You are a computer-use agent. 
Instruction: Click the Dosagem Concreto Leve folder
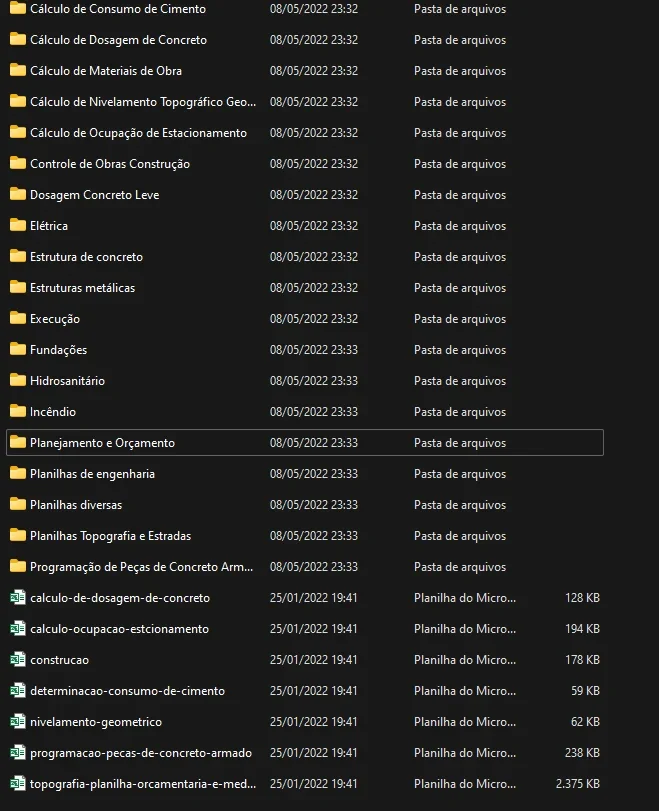click(305, 195)
